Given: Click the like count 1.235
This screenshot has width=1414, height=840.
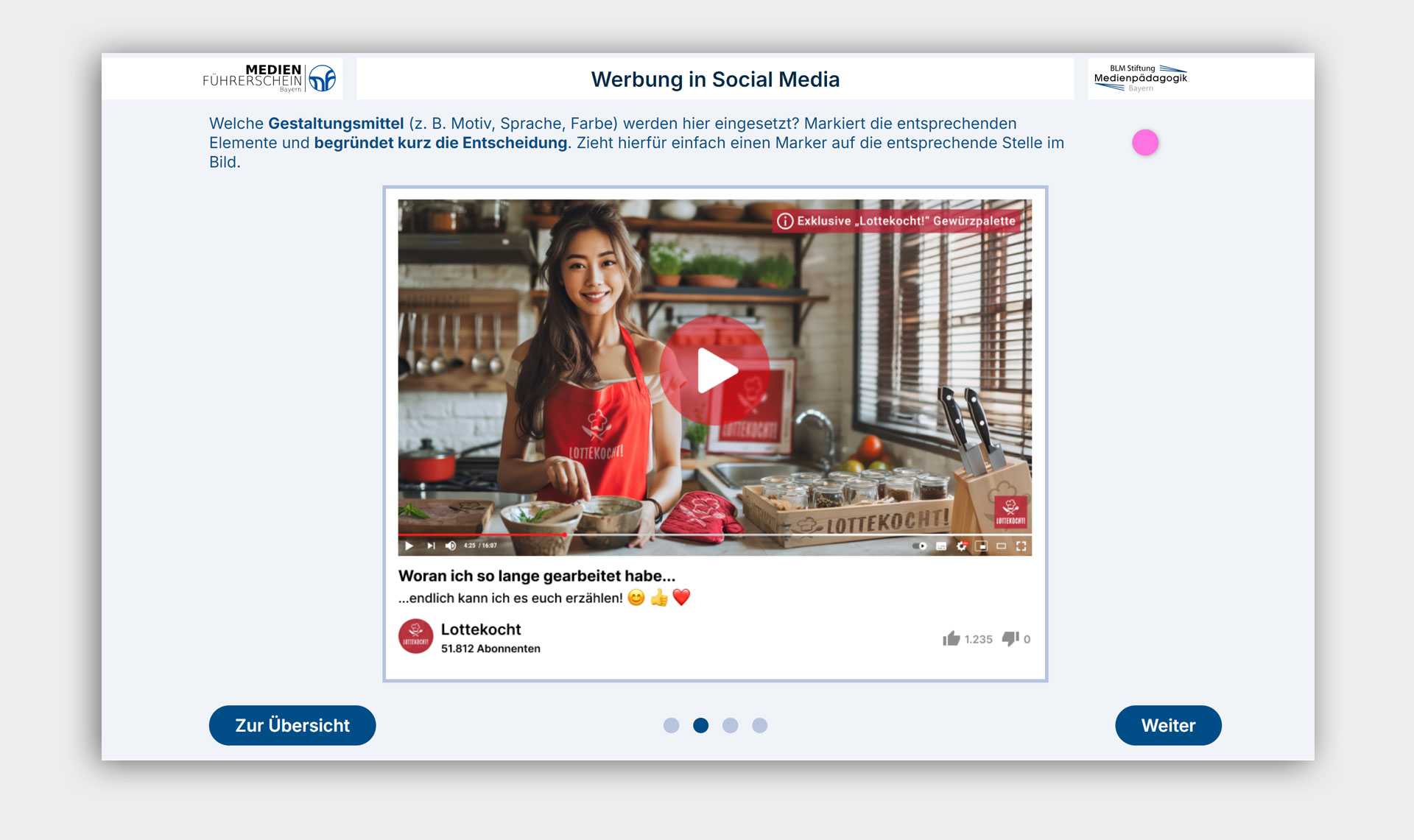Looking at the screenshot, I should click(978, 639).
